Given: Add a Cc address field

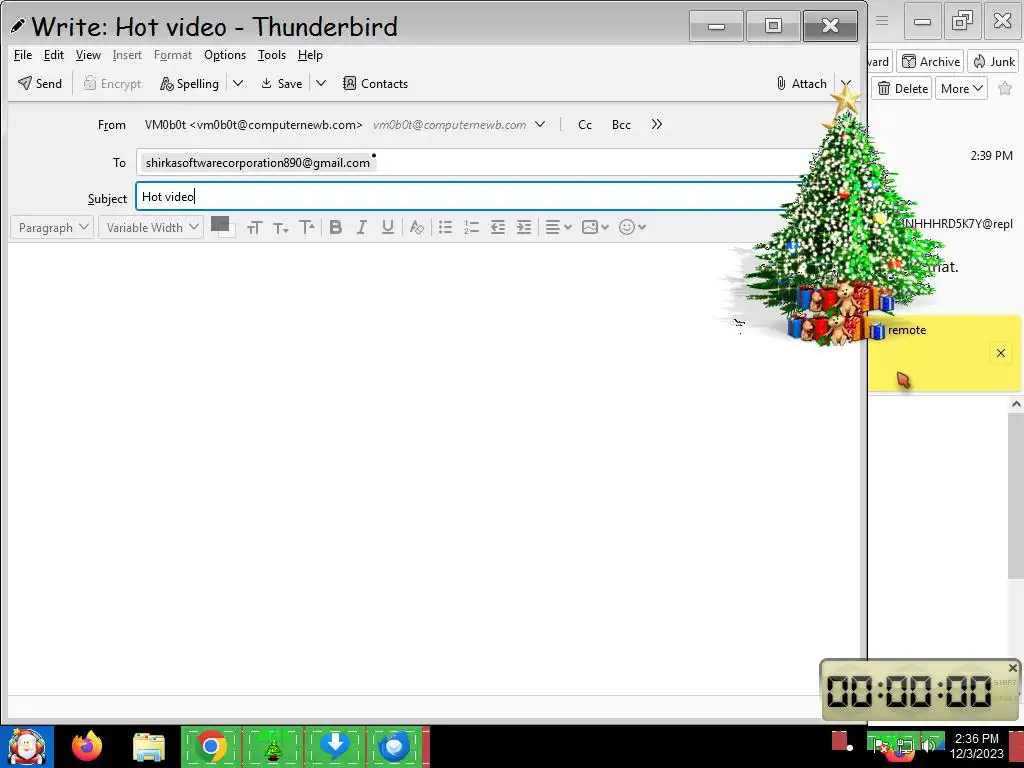Looking at the screenshot, I should coord(585,125).
